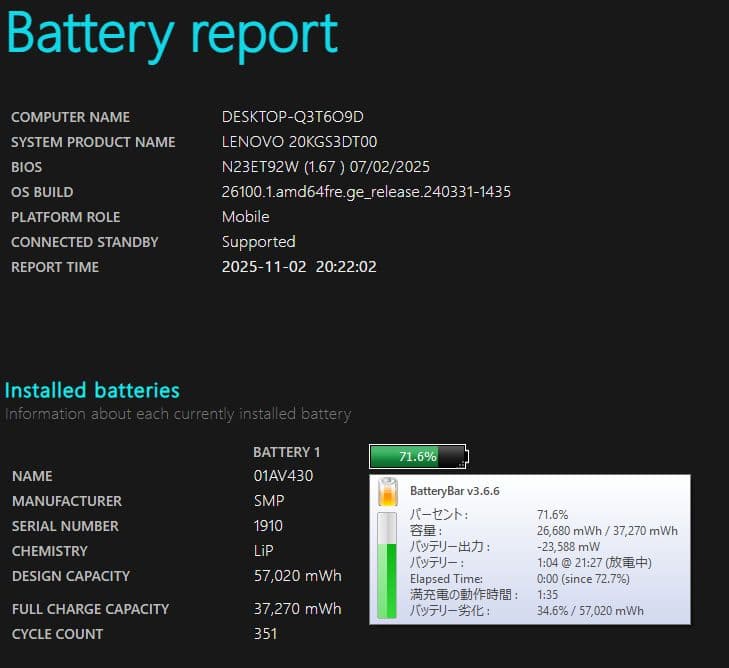The width and height of the screenshot is (729, 668).
Task: Click the COMPUTER NAME label
Action: [x=70, y=117]
